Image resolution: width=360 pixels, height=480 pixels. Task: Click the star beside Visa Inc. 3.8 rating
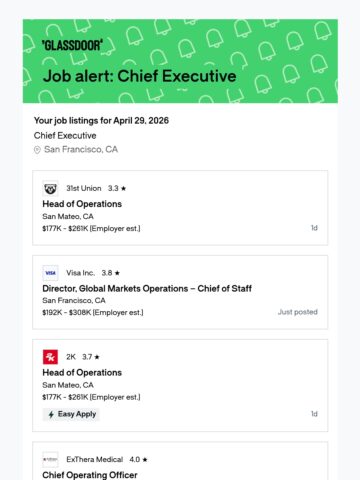tap(117, 273)
